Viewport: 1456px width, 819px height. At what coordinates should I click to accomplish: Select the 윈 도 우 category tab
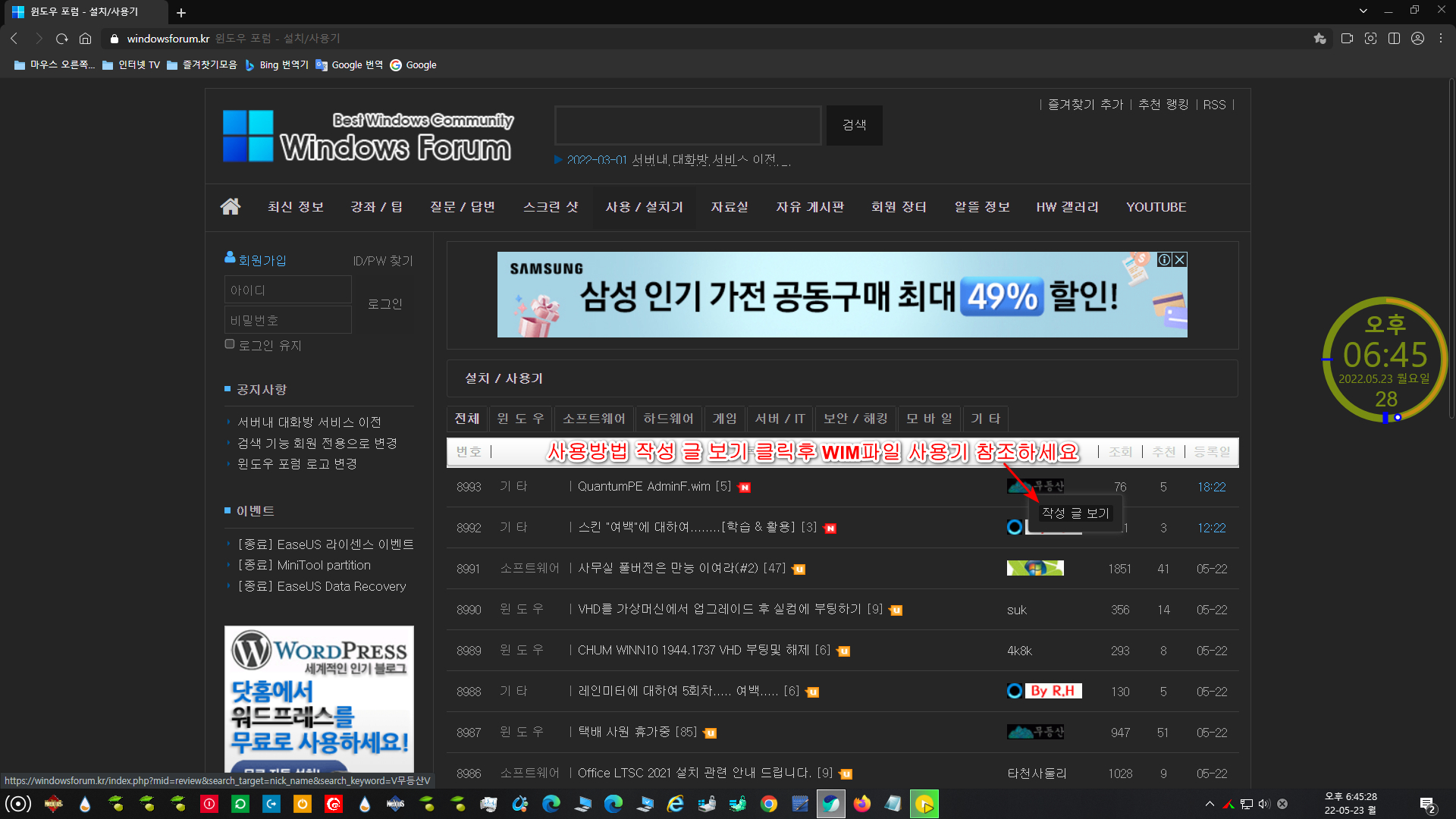click(521, 419)
